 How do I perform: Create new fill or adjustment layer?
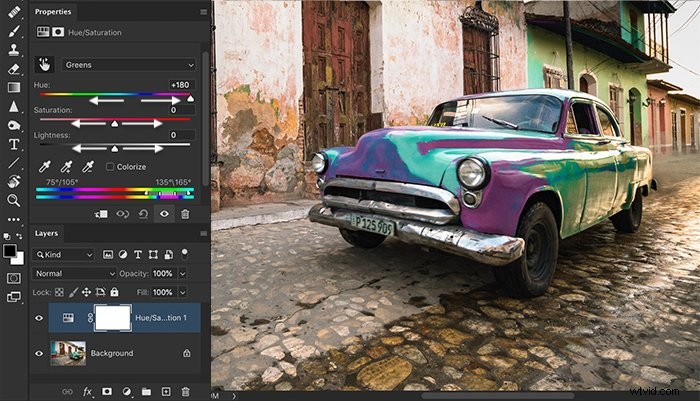[127, 392]
